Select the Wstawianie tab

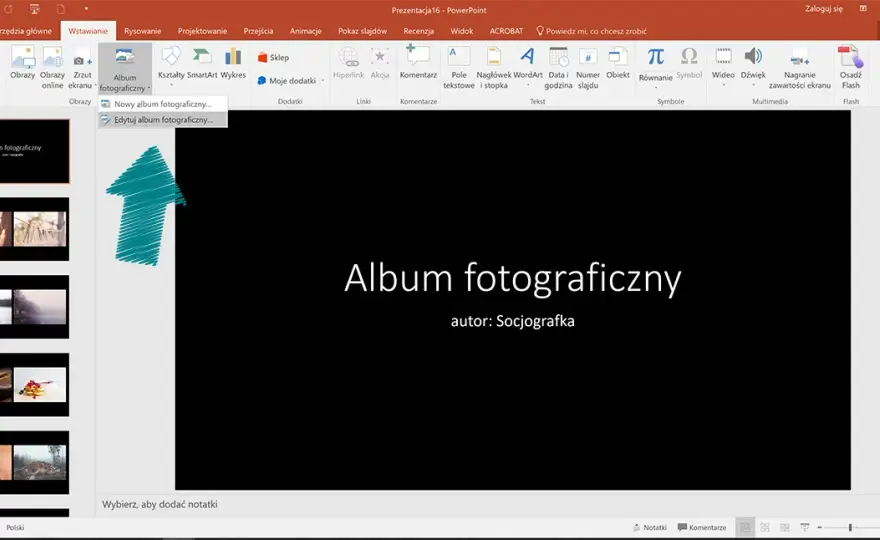click(x=88, y=31)
